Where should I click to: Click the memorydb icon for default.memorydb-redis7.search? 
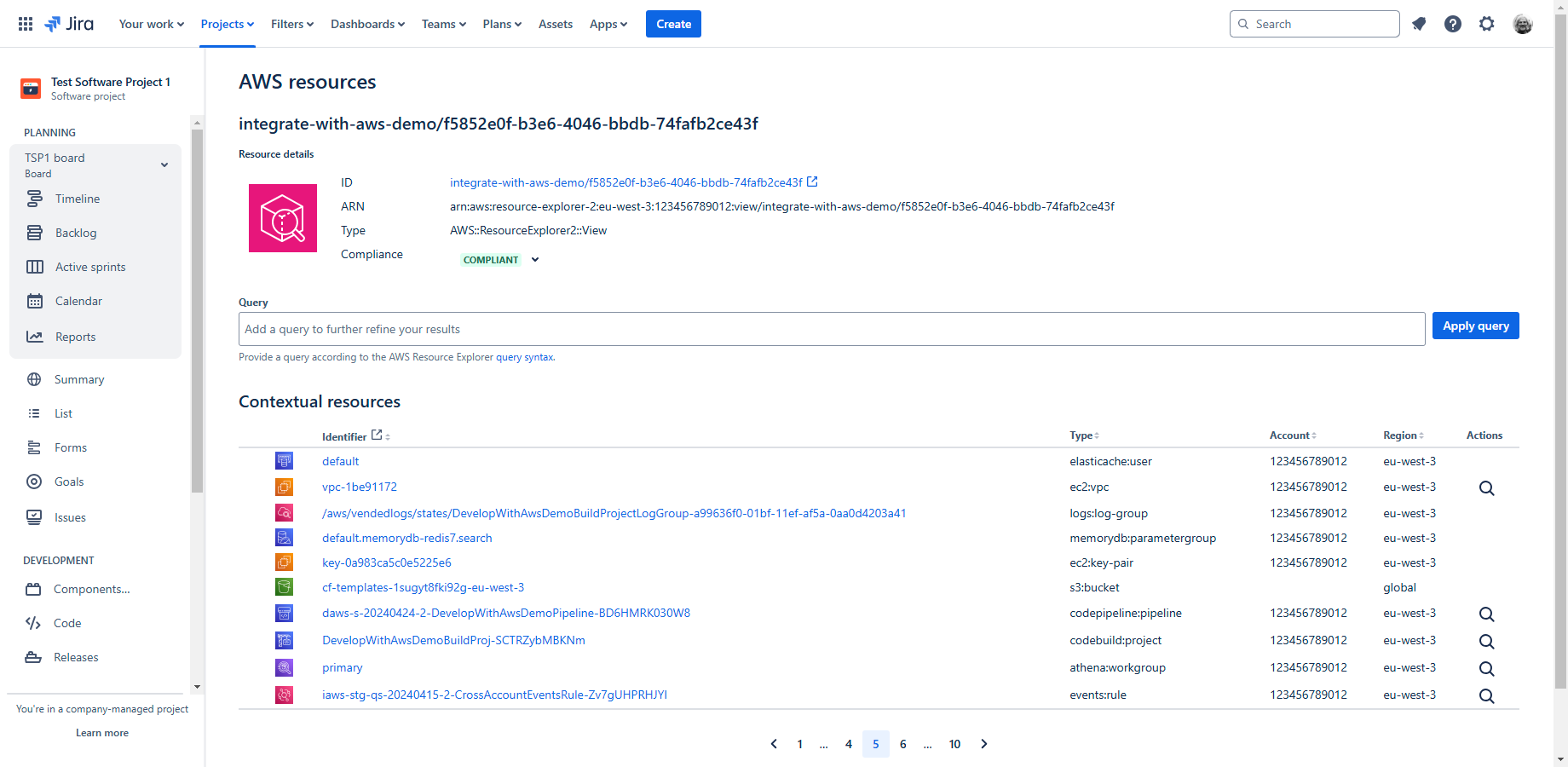coord(284,537)
